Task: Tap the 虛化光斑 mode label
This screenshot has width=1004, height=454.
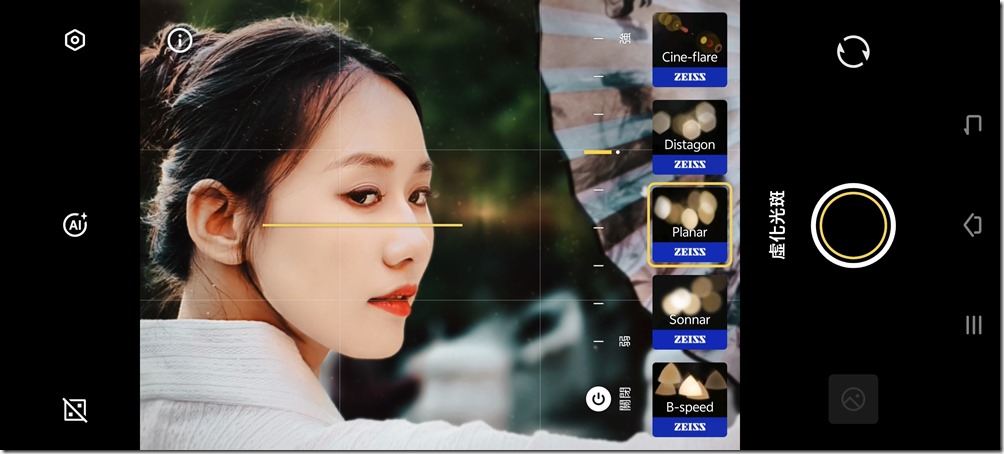Action: pos(778,225)
